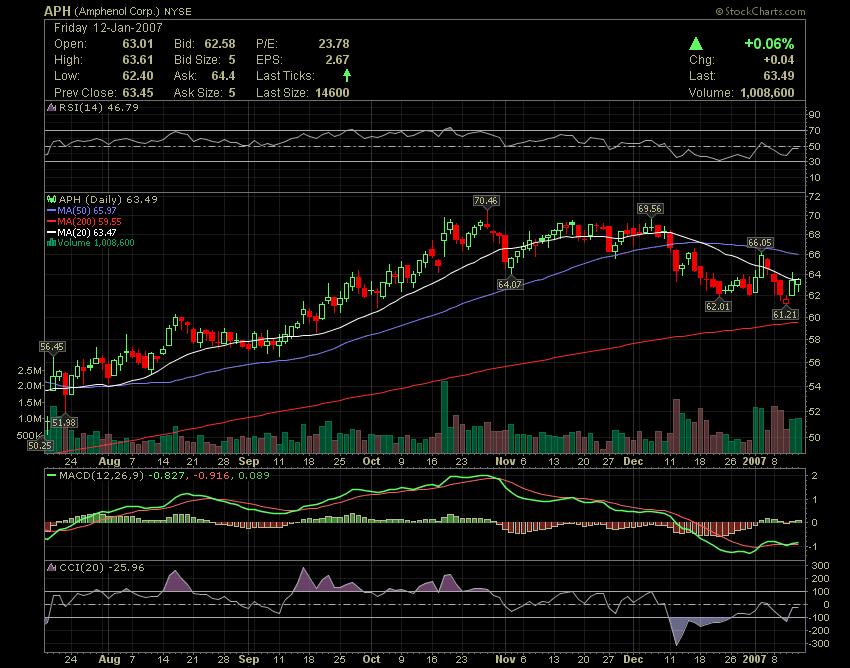Click the green Volume 1,008,600 legend text
The image size is (850, 668).
[96, 242]
